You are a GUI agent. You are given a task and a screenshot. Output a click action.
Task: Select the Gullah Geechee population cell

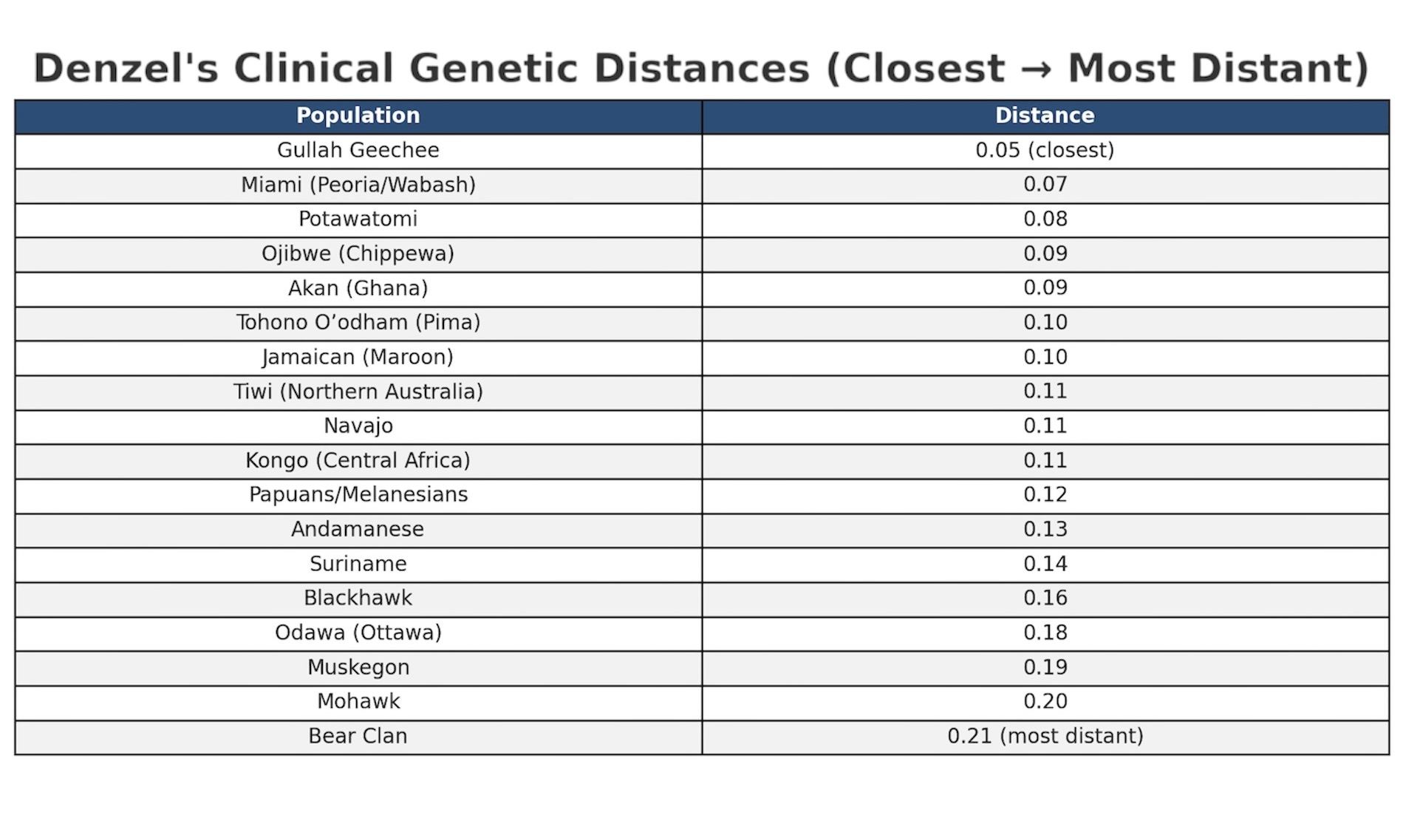pyautogui.click(x=358, y=151)
